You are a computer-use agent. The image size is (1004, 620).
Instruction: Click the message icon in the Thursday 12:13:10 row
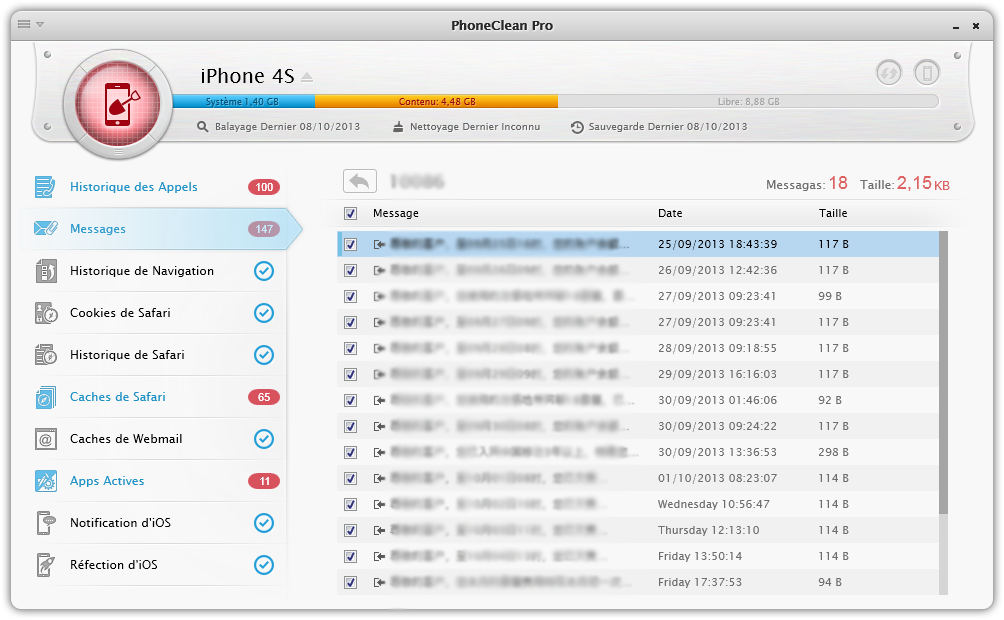point(379,530)
